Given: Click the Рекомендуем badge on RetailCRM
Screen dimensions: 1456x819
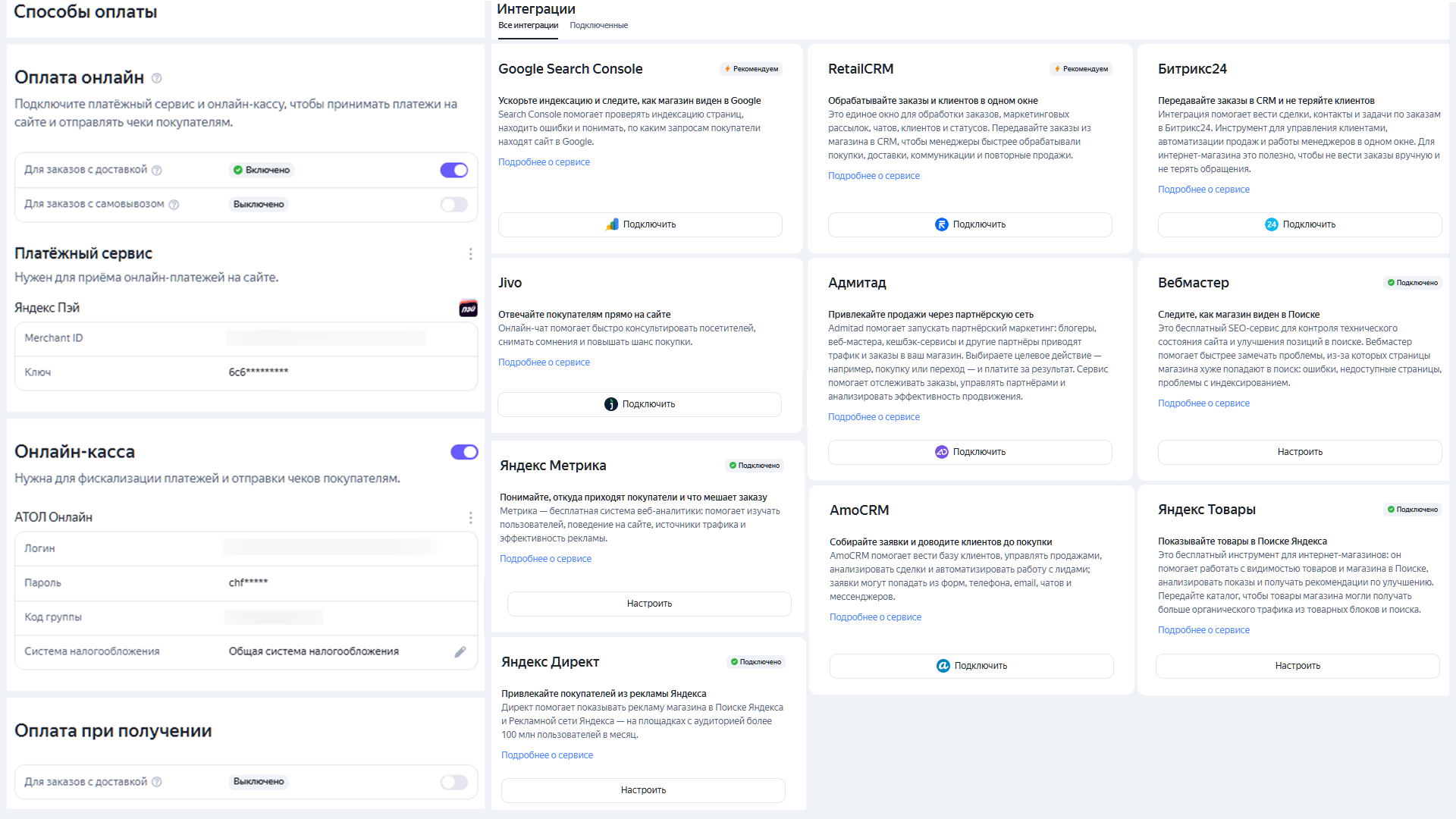Looking at the screenshot, I should (1081, 69).
